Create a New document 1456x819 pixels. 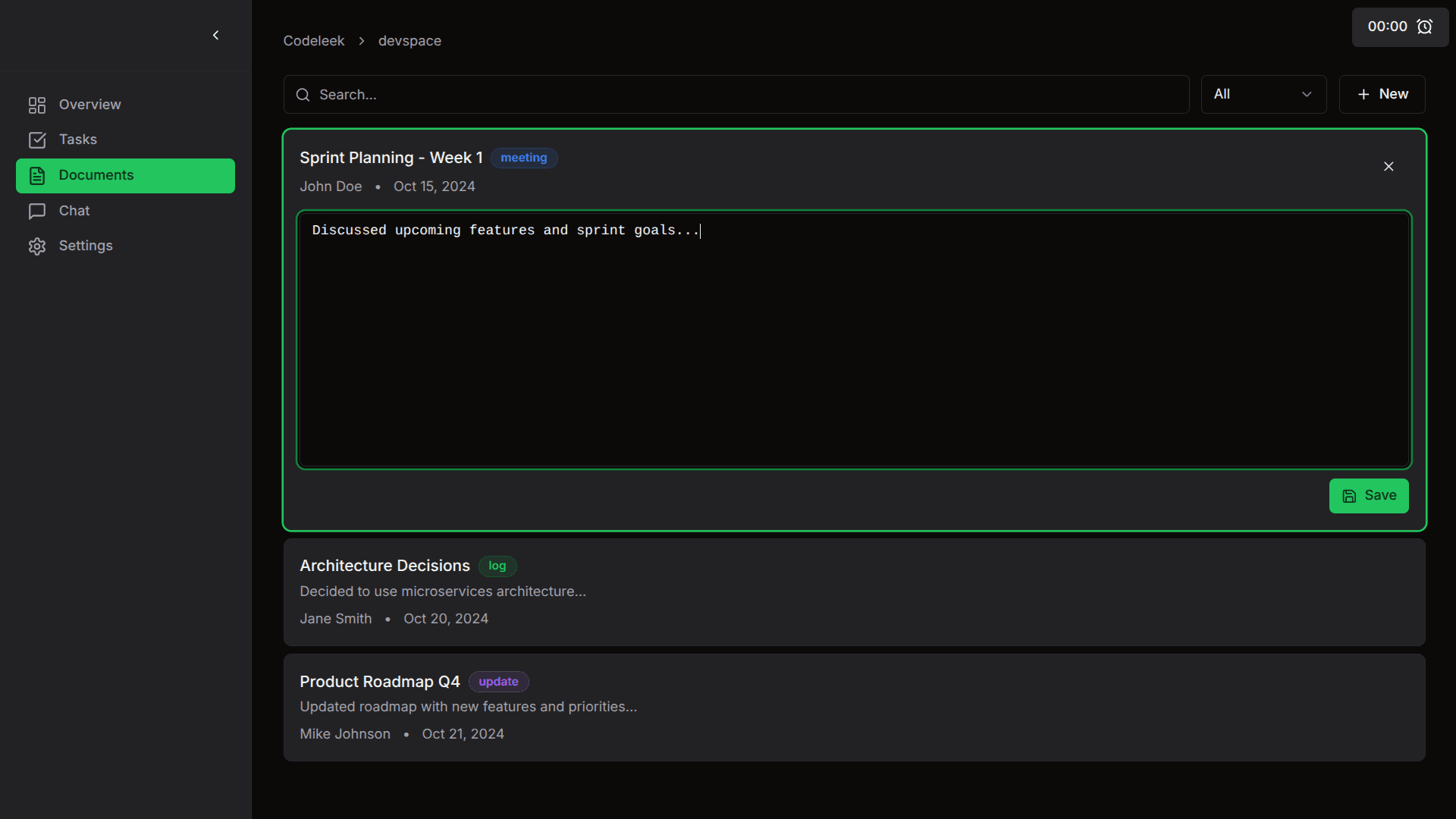pos(1382,94)
